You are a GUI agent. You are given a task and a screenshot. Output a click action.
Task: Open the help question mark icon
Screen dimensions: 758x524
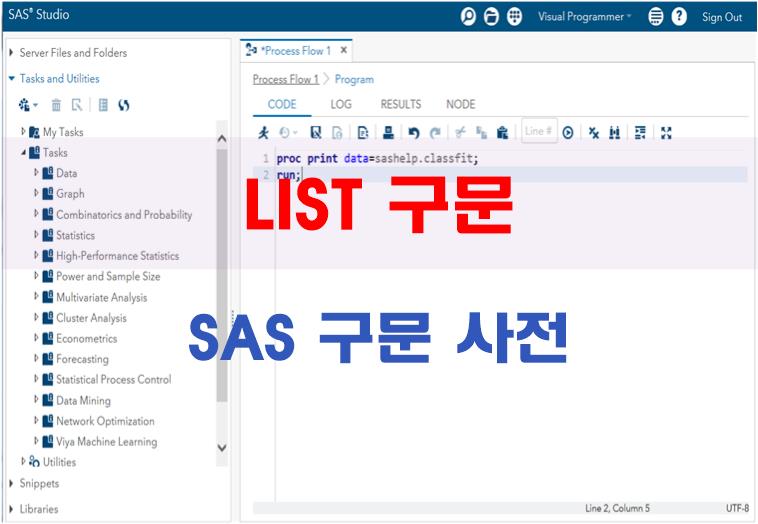tap(679, 17)
